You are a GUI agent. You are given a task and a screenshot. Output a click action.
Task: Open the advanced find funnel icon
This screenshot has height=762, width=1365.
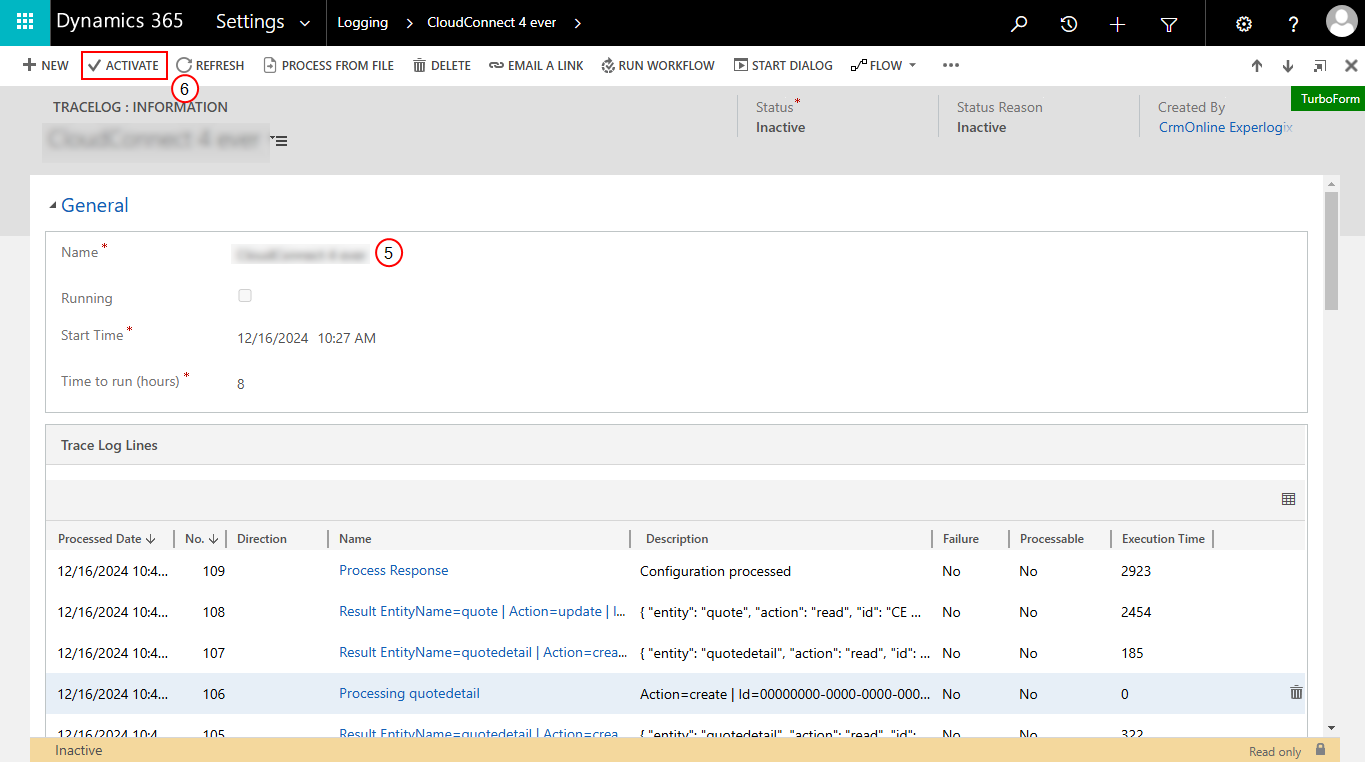pos(1168,23)
